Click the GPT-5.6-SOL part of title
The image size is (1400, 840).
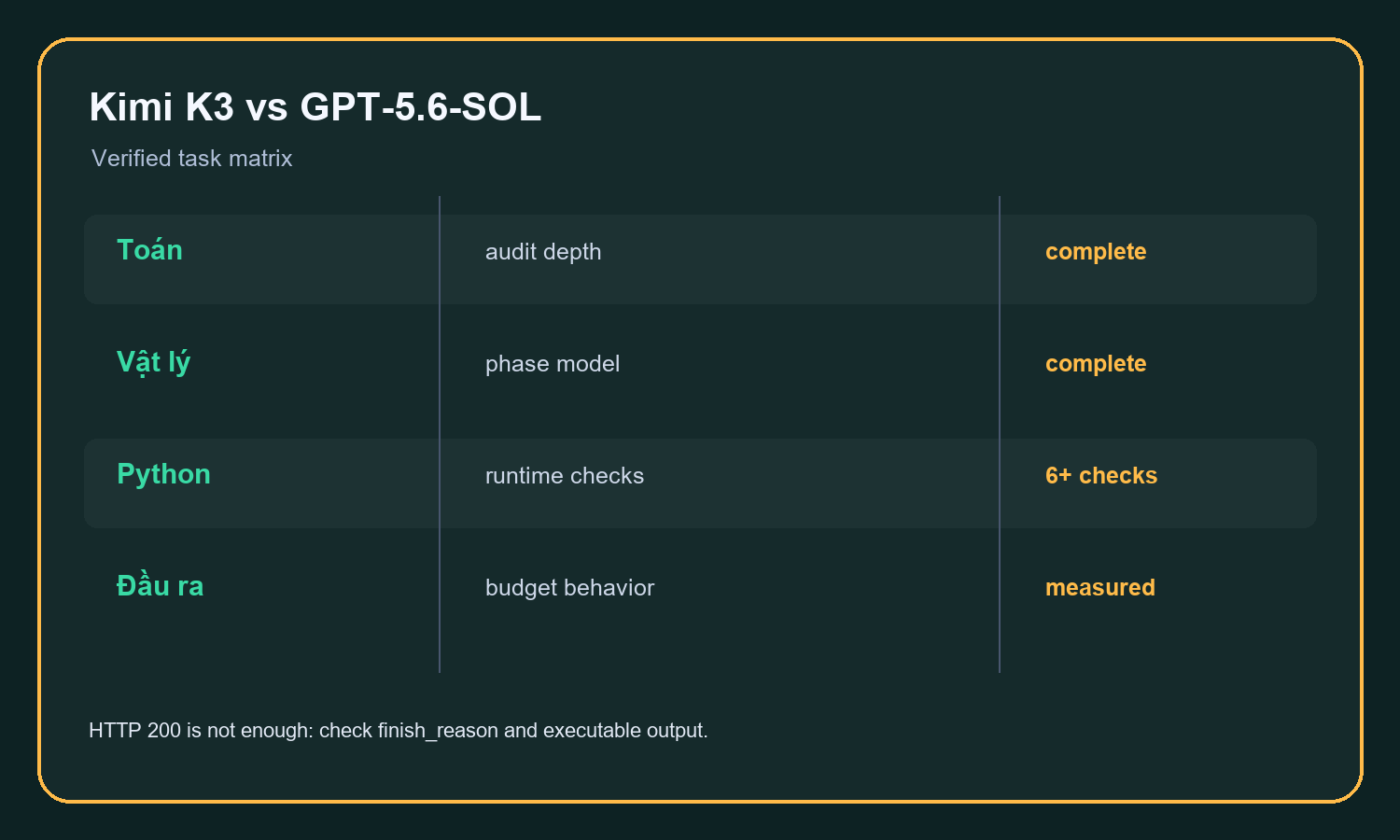(421, 107)
